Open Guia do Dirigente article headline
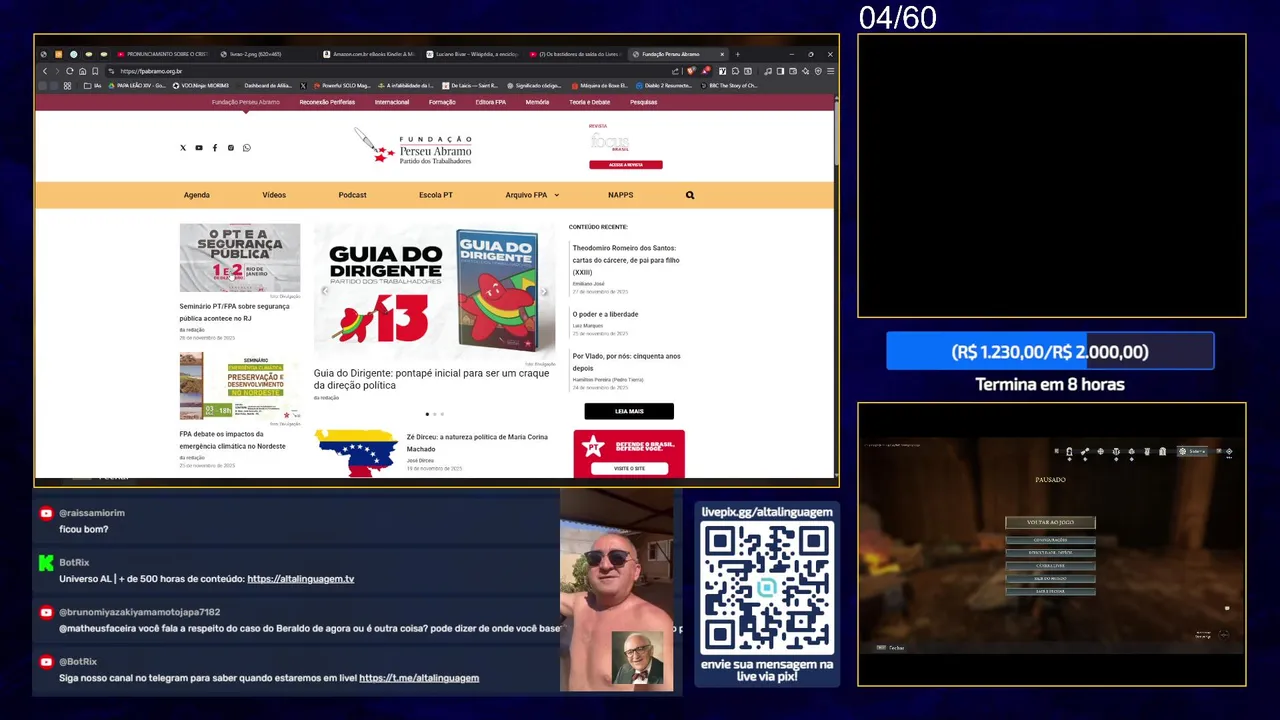 tap(431, 379)
